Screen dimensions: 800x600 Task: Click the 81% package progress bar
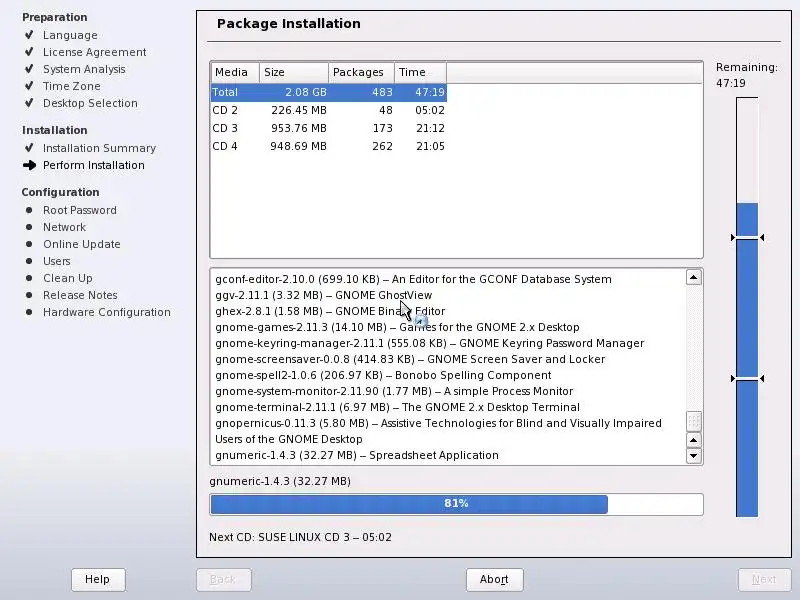click(456, 504)
